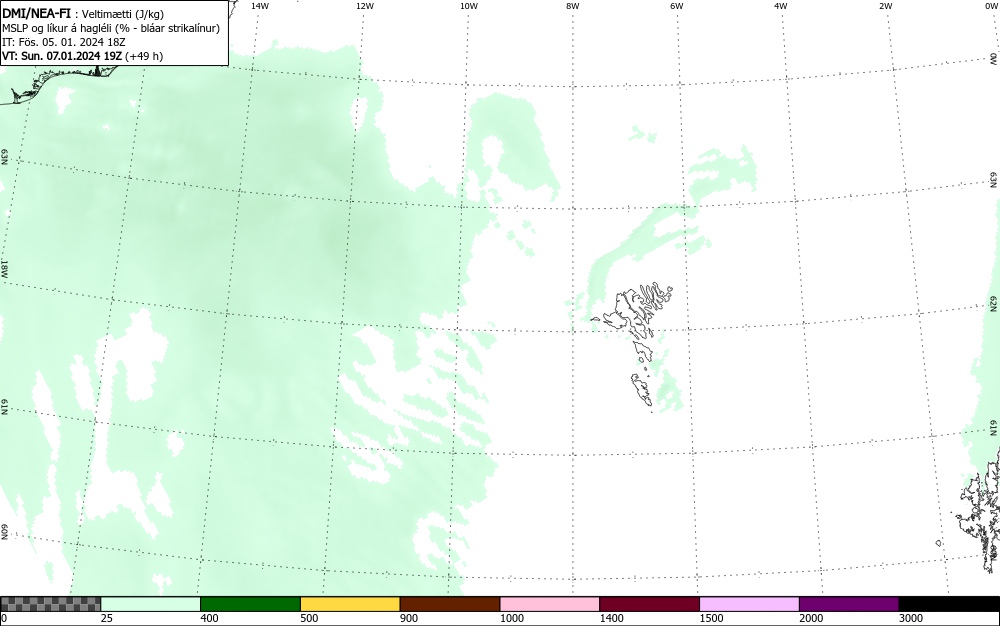Click the pink 1000–1400 legend swatch
This screenshot has height=626, width=1000.
click(x=550, y=604)
